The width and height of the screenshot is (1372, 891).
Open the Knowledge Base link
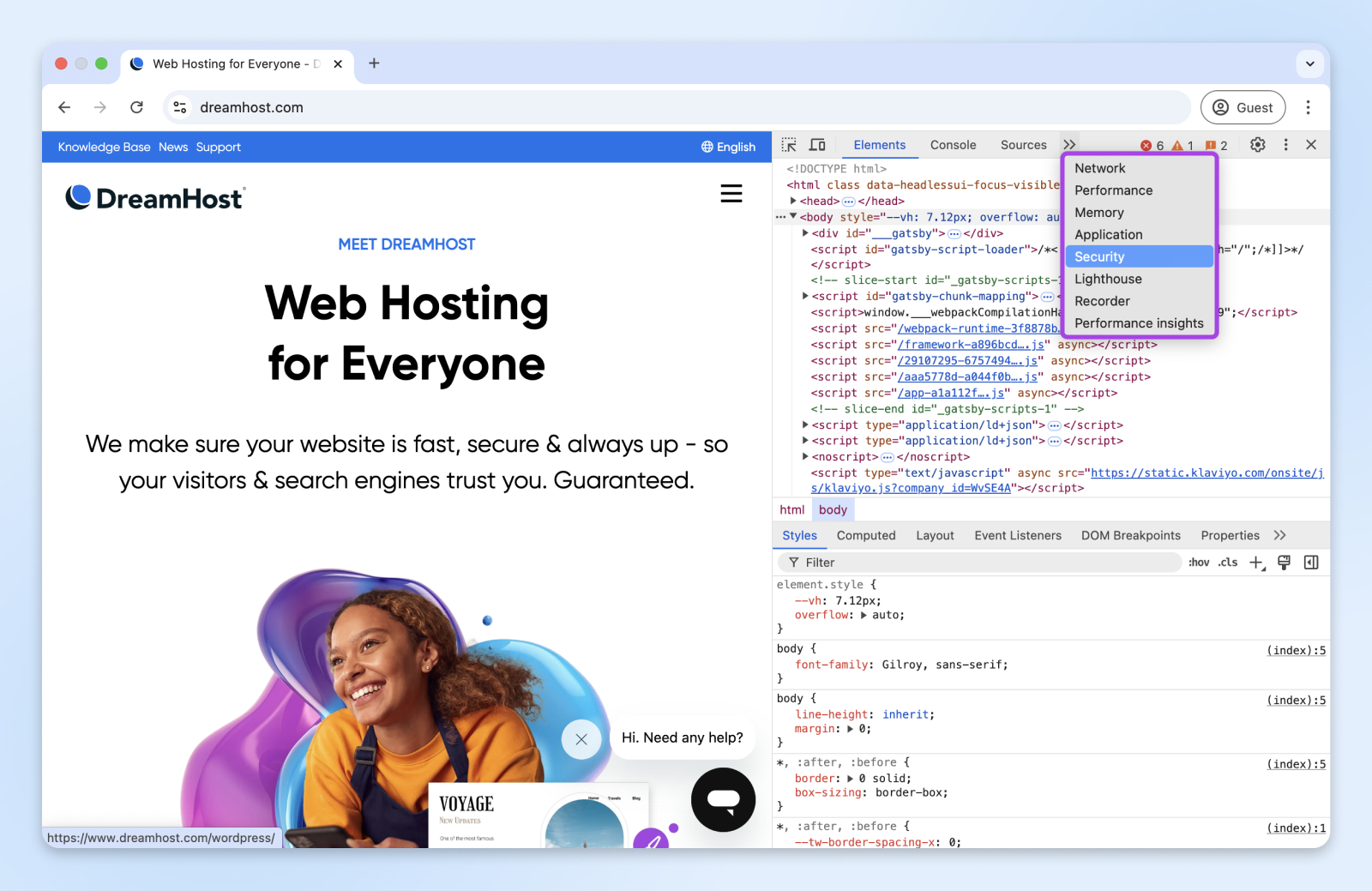coord(103,147)
